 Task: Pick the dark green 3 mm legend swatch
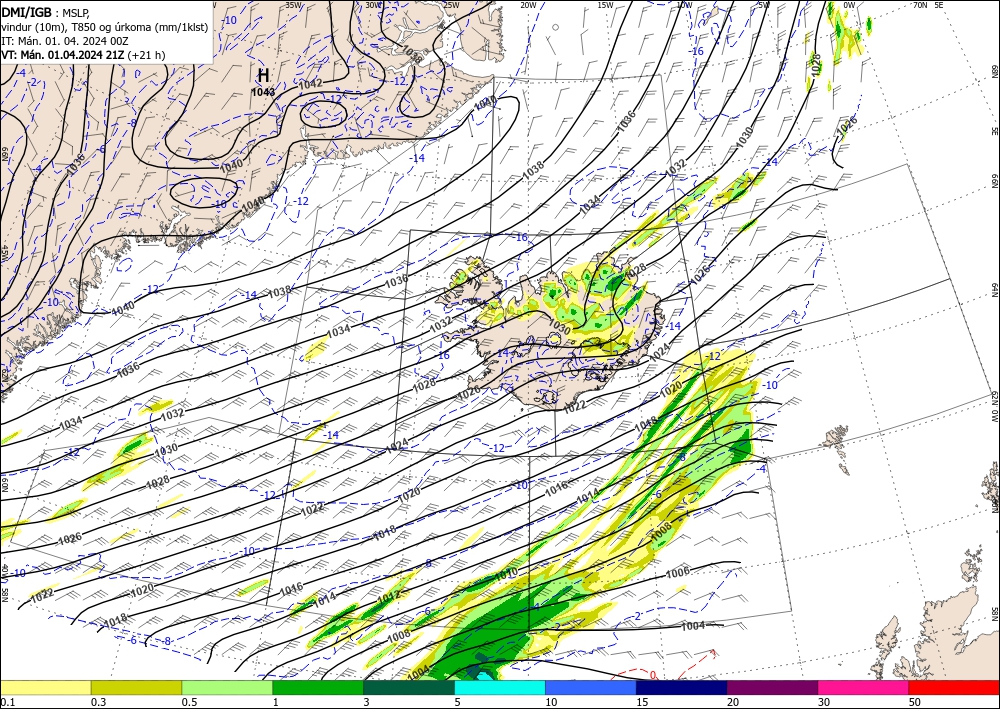click(409, 687)
